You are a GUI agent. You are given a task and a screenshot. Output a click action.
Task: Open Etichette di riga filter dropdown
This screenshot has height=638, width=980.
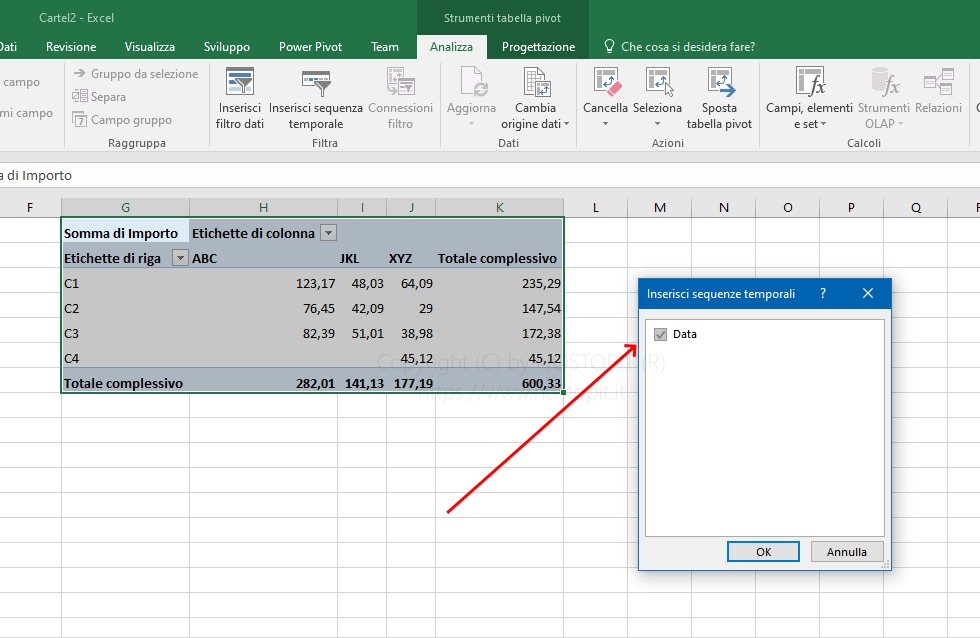pos(180,258)
